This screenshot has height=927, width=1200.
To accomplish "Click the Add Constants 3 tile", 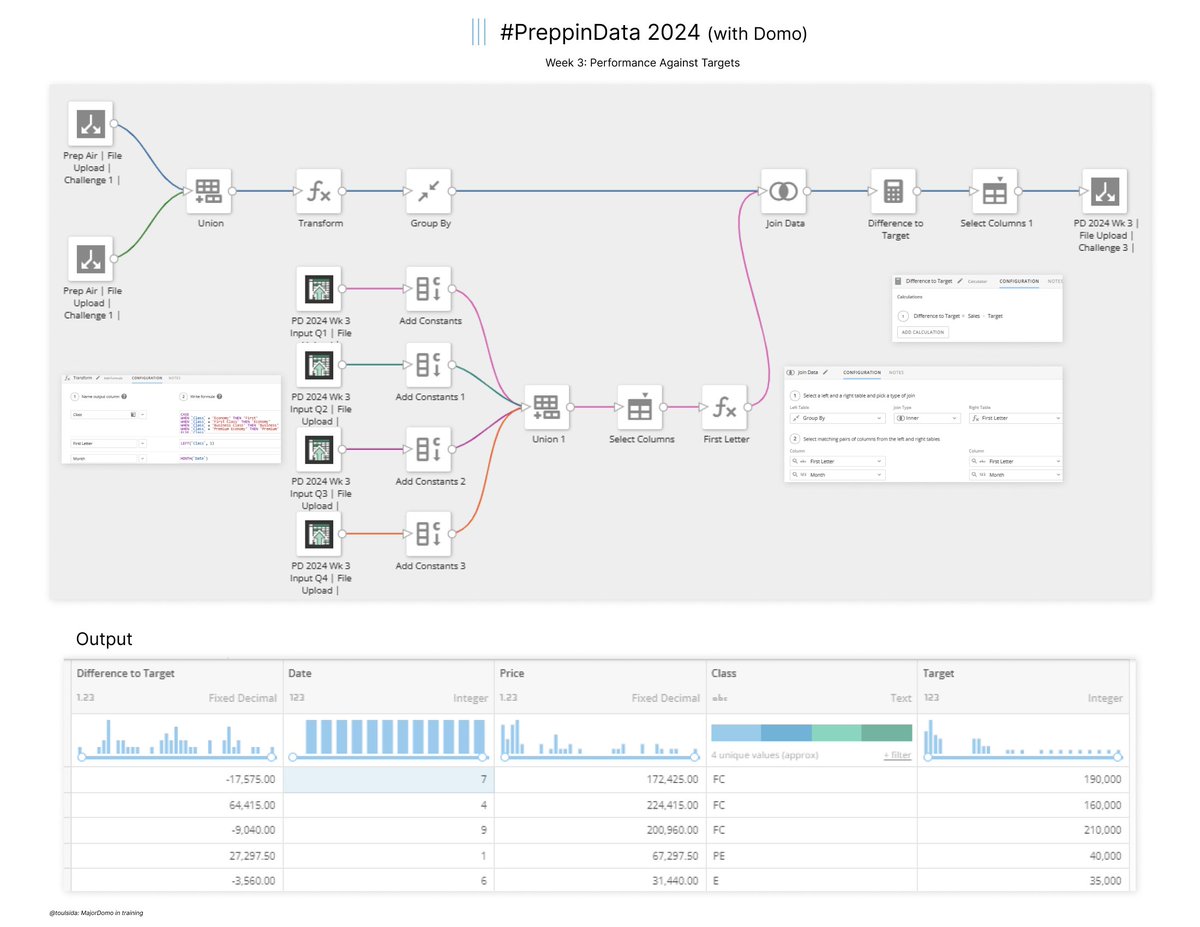I will 429,534.
